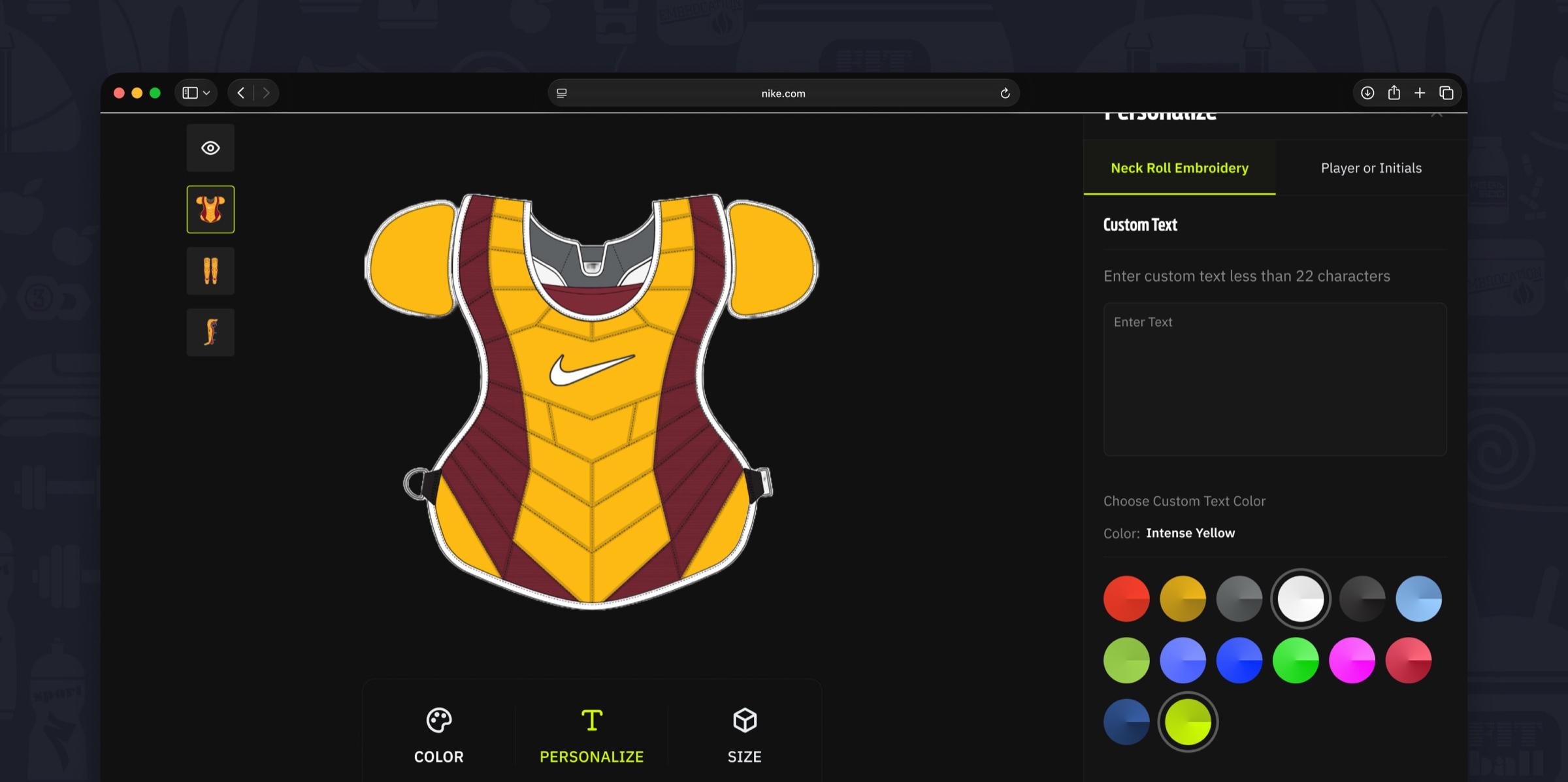Screen dimensions: 1568x782
Task: Choose the white text color swatch
Action: [1300, 598]
